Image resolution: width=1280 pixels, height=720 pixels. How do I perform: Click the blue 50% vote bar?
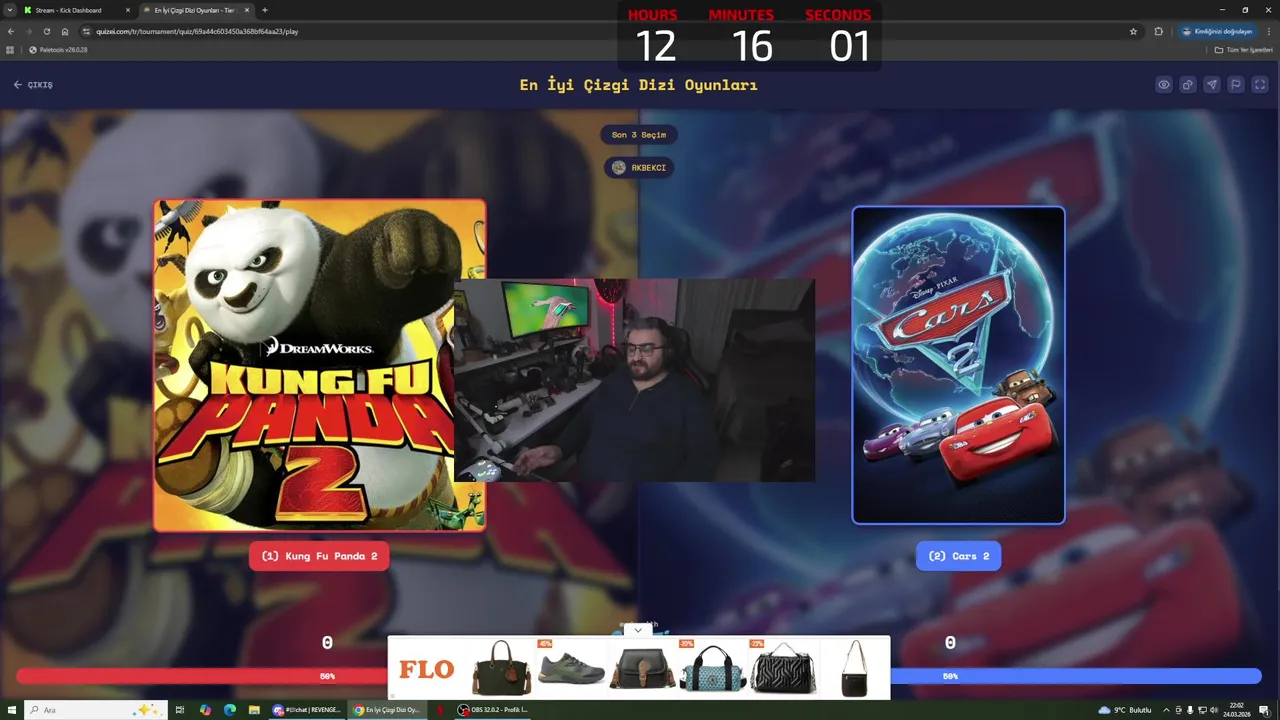click(1076, 676)
